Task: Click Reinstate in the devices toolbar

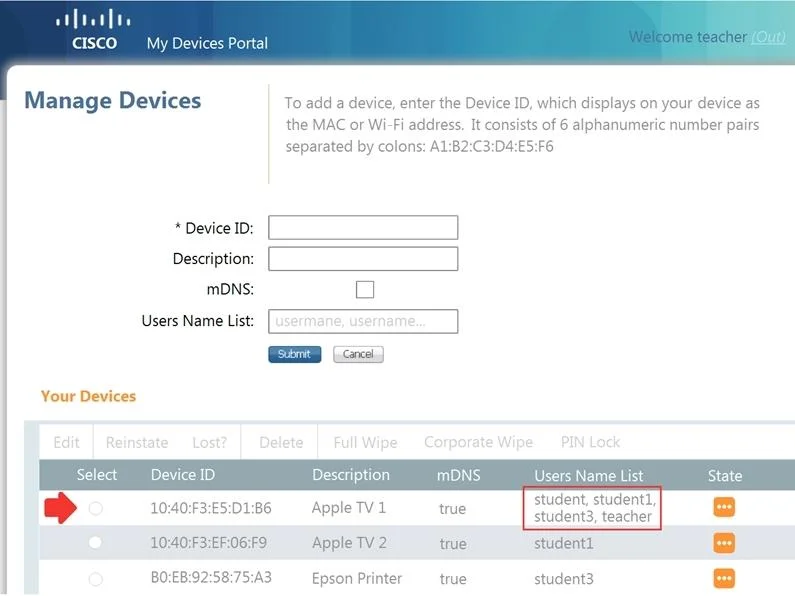Action: tap(137, 442)
